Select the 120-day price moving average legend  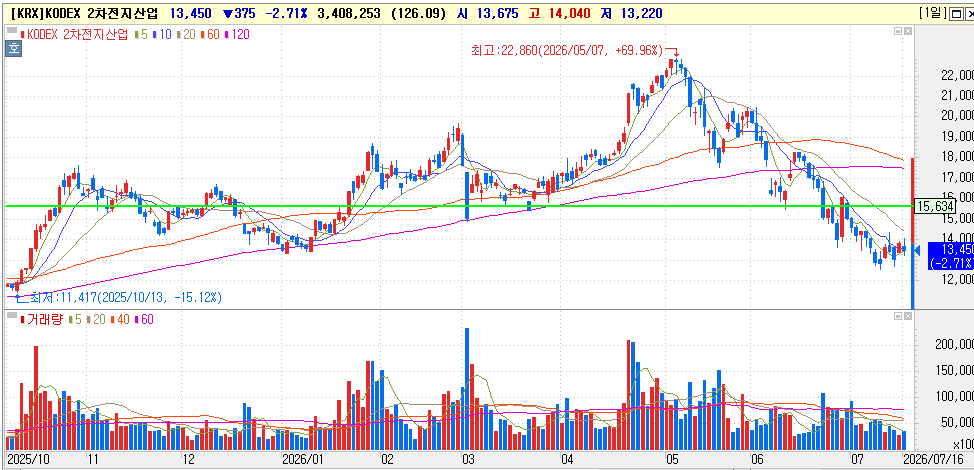coord(237,35)
